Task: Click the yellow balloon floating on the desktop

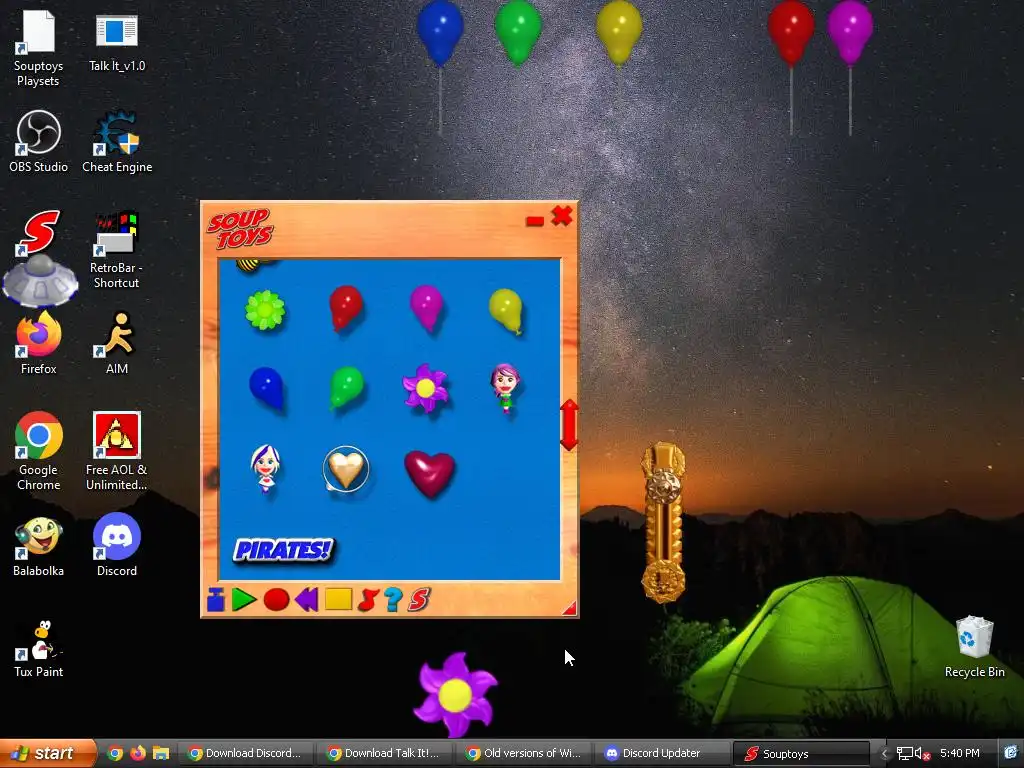Action: point(618,33)
